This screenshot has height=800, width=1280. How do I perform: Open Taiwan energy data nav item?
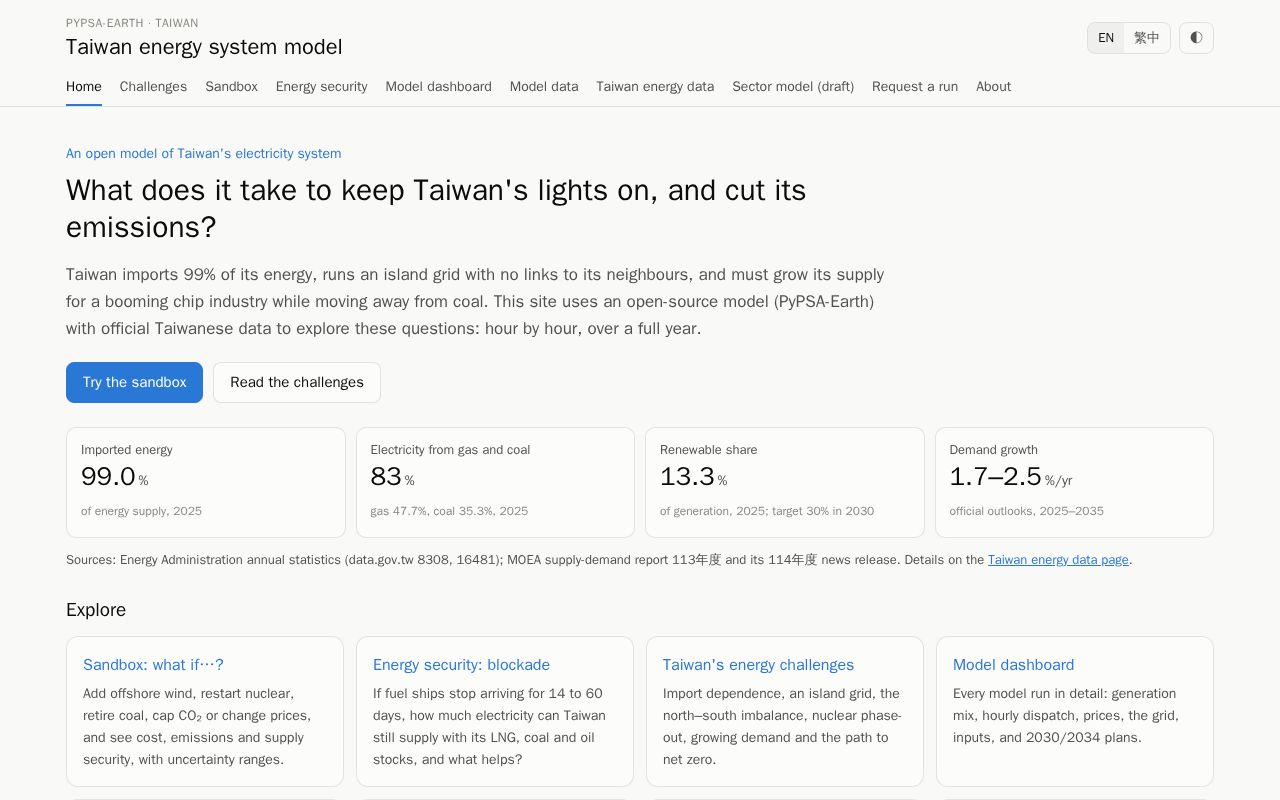(655, 87)
